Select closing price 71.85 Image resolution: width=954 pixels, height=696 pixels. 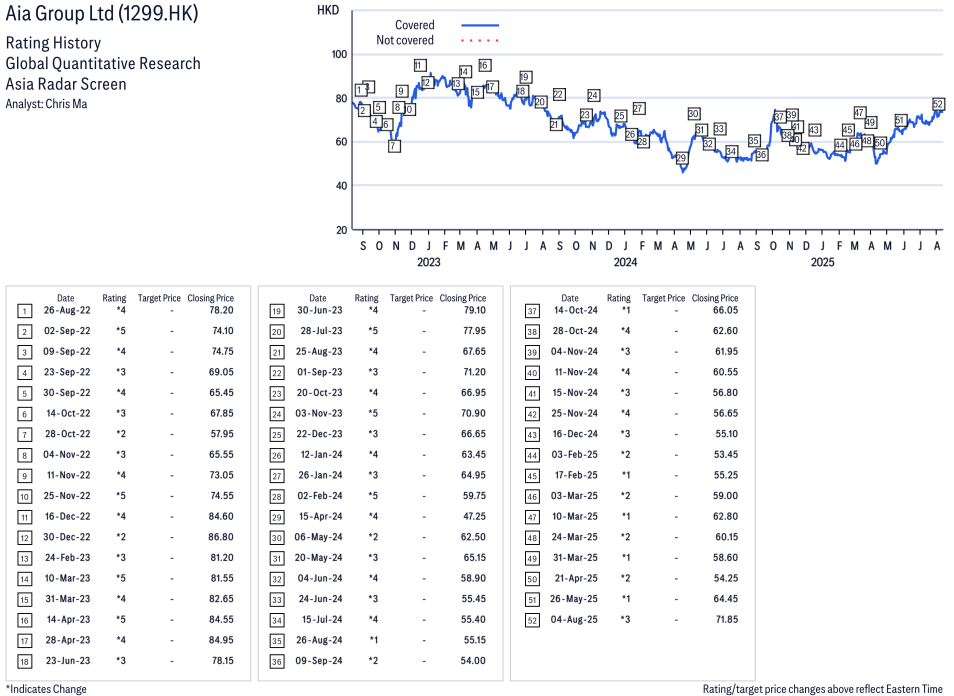coord(726,619)
